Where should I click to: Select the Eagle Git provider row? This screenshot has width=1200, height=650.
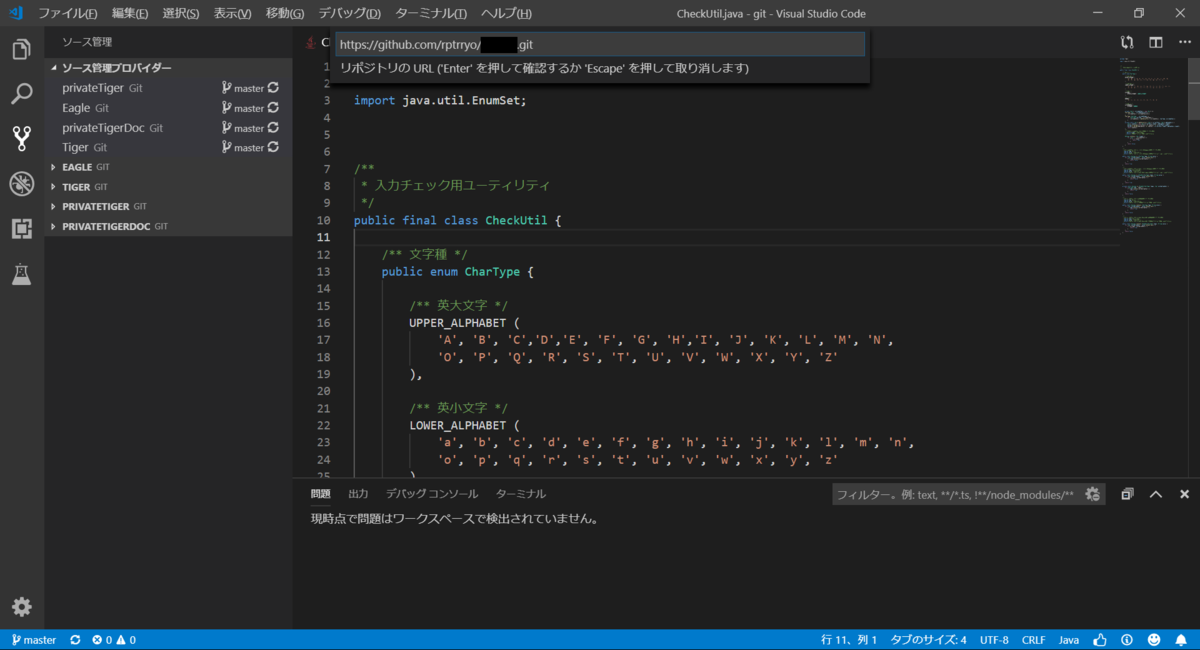(x=170, y=108)
